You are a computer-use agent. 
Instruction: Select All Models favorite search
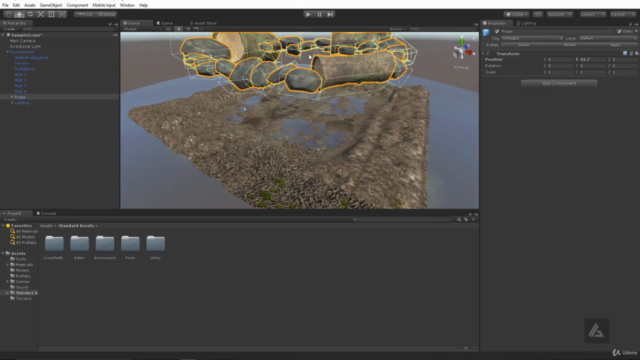coord(23,237)
